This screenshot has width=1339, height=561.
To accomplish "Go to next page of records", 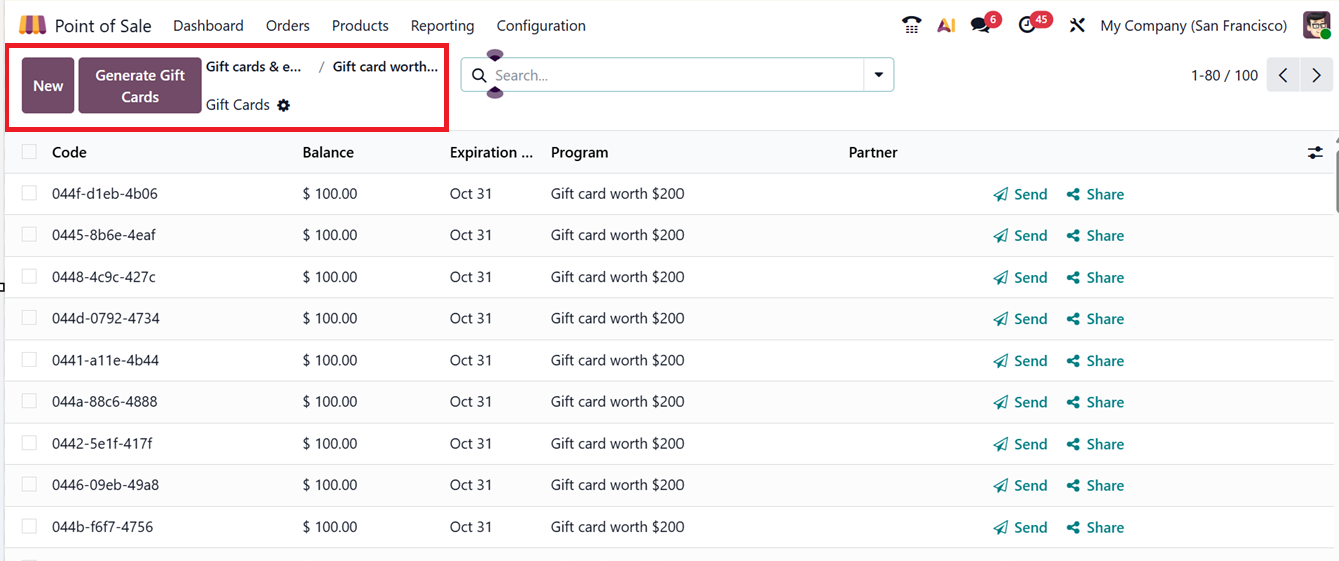I will pos(1316,75).
